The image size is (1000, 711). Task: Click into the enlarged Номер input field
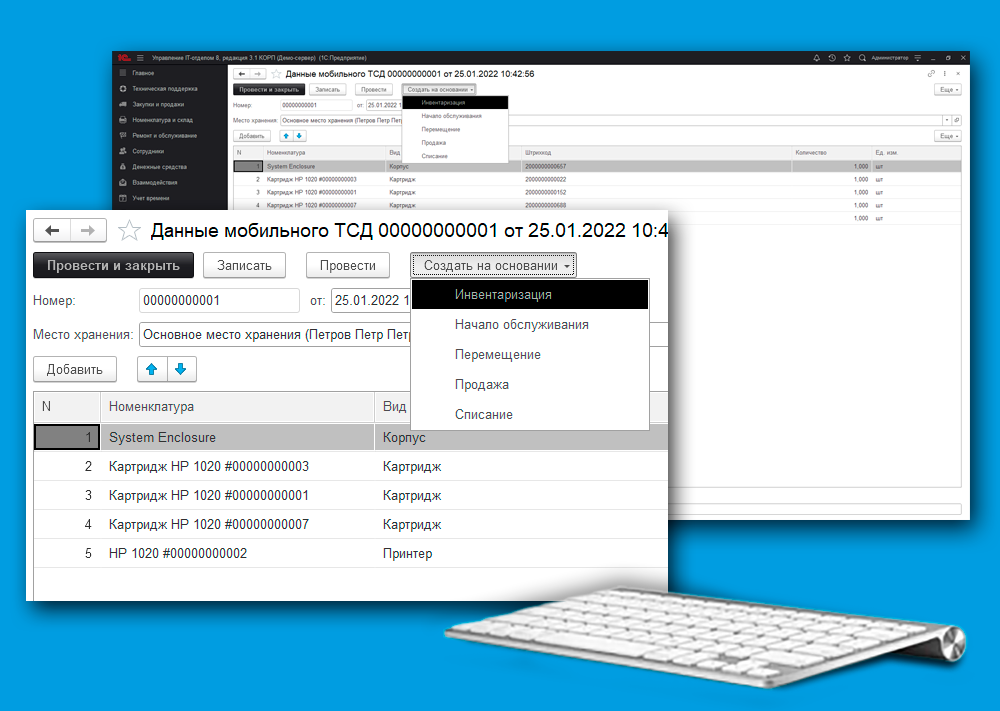[x=218, y=300]
